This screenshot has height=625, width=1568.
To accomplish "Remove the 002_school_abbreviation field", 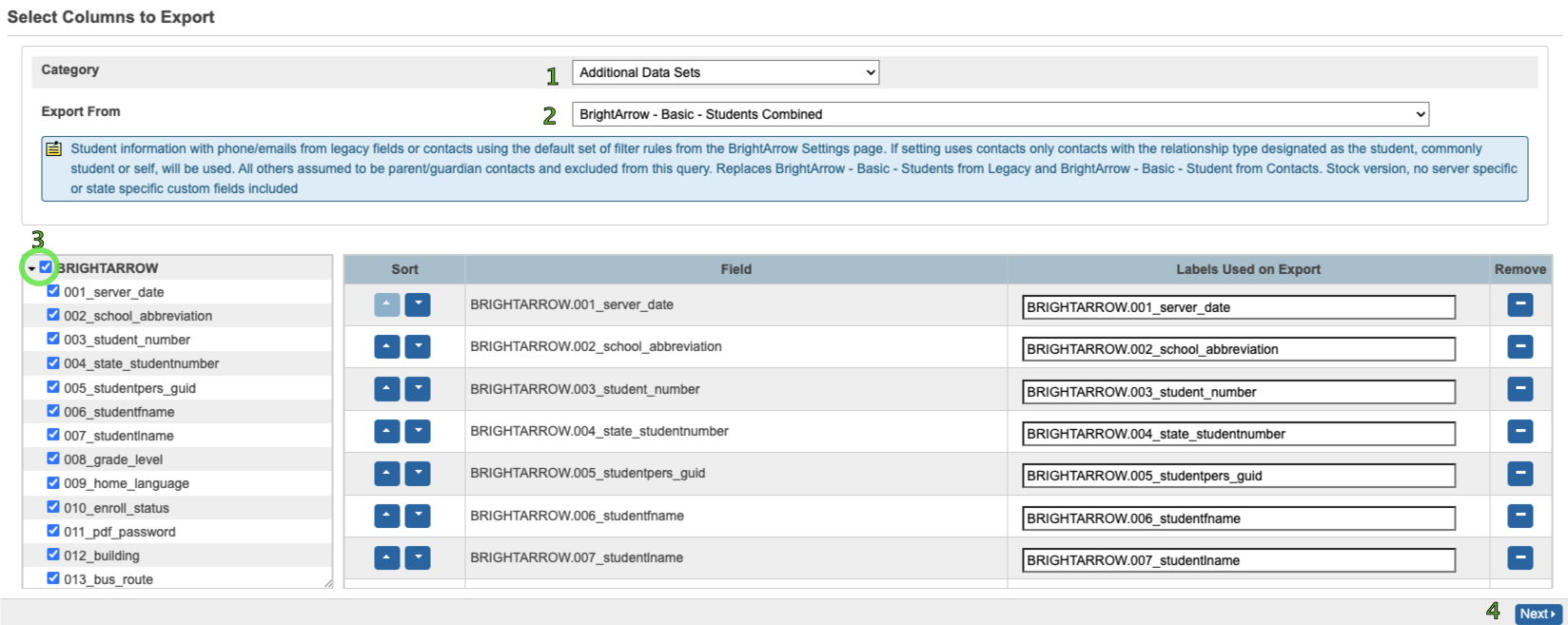I will click(x=1520, y=346).
